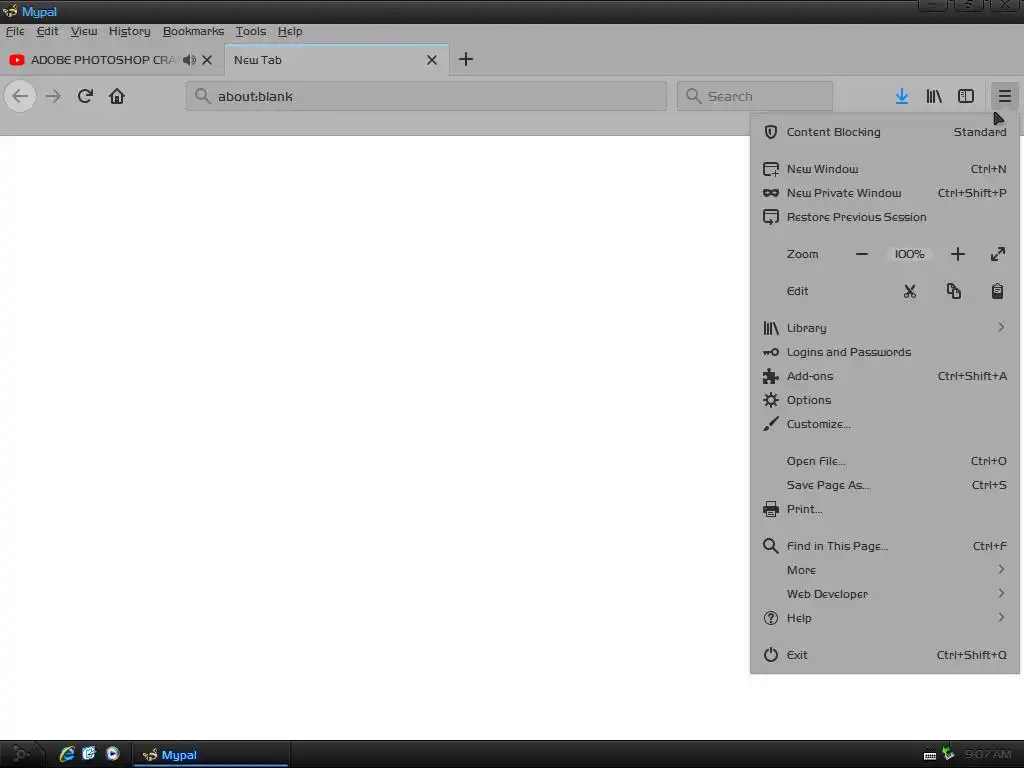Image resolution: width=1024 pixels, height=768 pixels.
Task: Click the Copy icon in Edit row
Action: (x=953, y=291)
